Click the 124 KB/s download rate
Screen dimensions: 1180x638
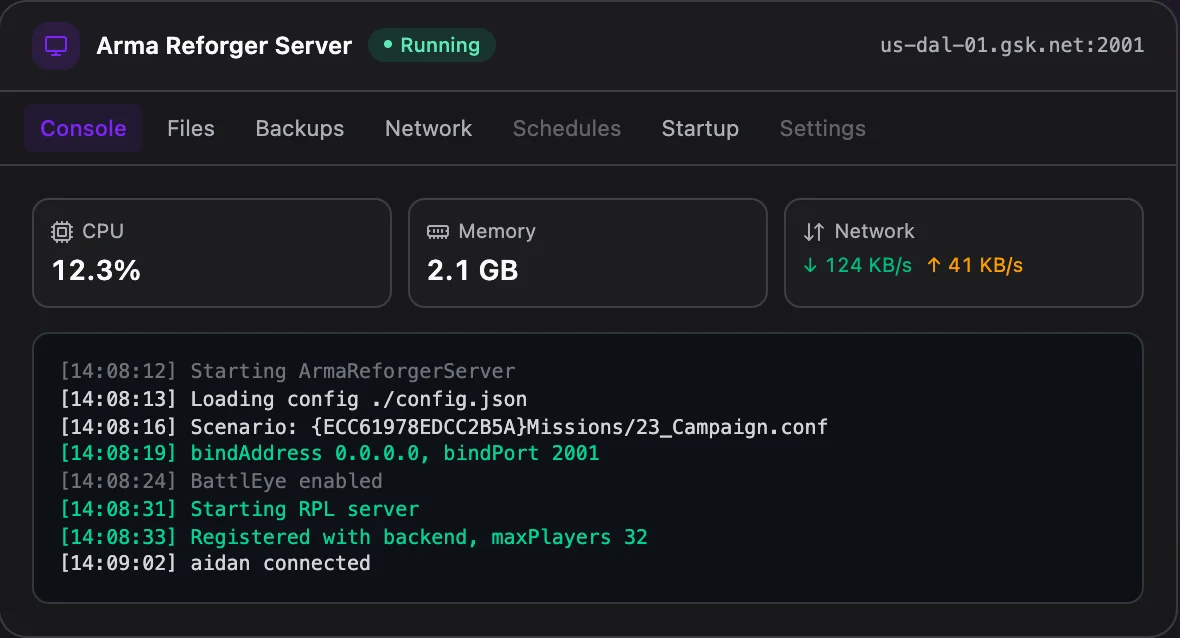coord(868,265)
